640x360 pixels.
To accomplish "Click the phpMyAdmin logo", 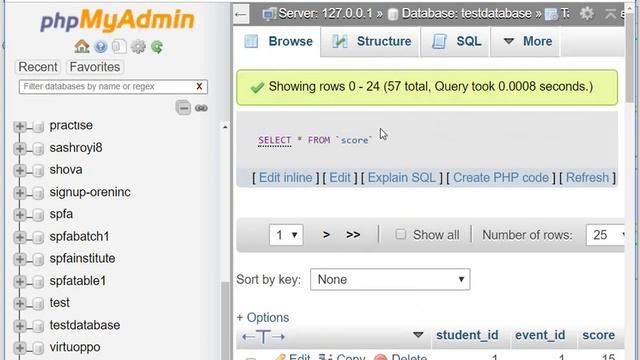I will [117, 20].
